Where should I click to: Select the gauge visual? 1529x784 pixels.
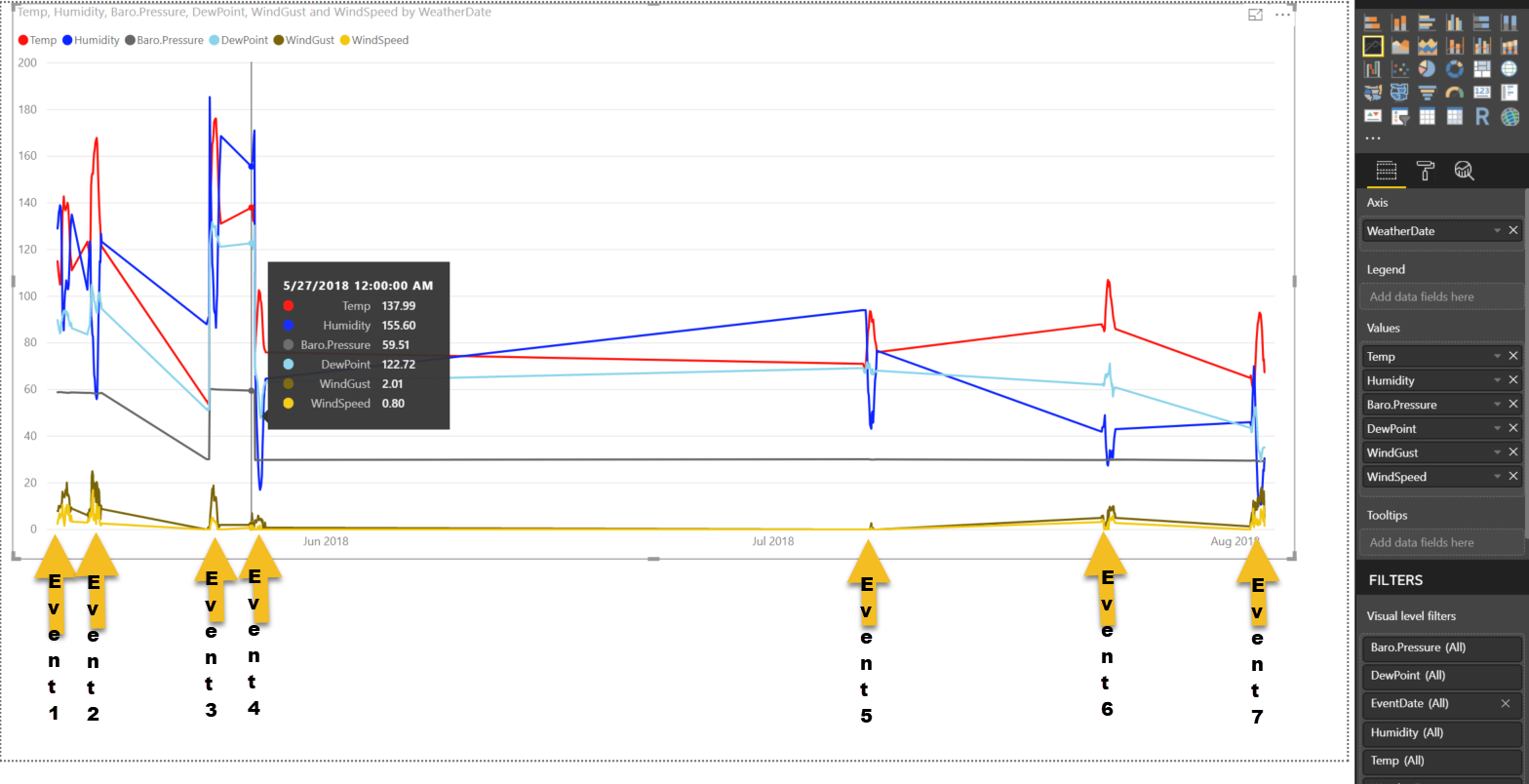1455,93
